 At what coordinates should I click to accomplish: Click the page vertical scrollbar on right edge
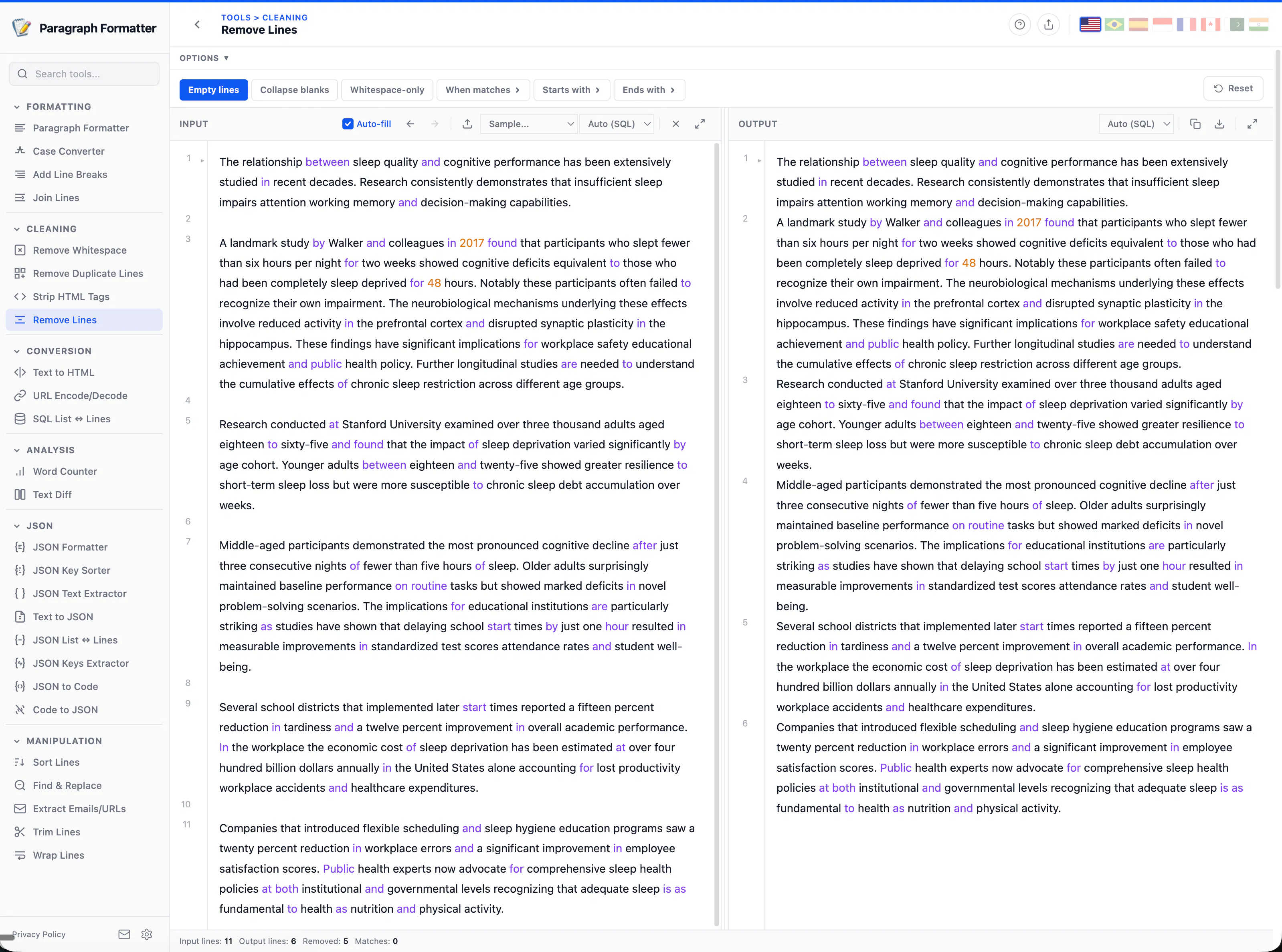pyautogui.click(x=1277, y=170)
